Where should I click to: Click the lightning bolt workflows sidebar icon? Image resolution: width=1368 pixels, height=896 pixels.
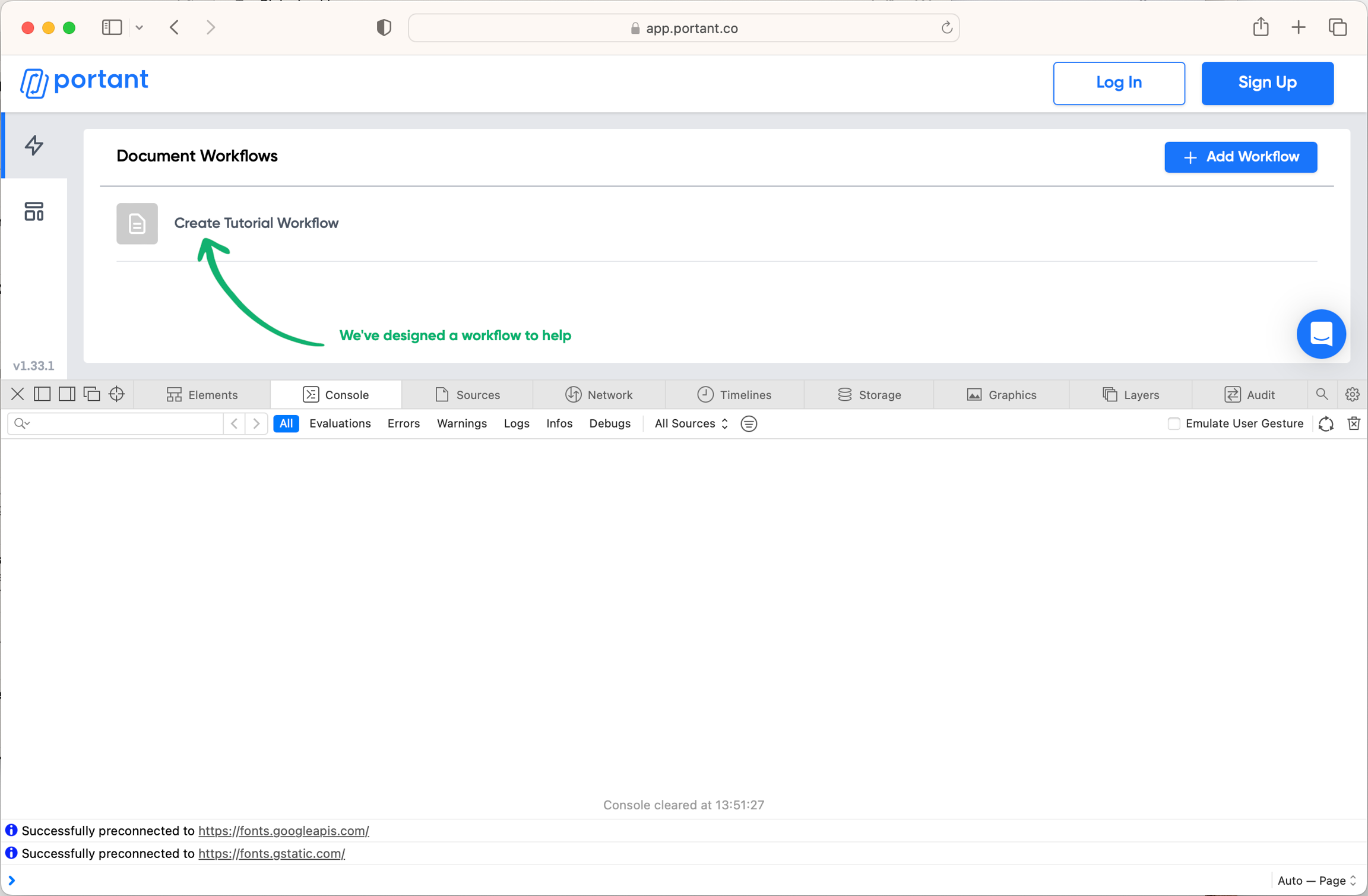point(34,145)
